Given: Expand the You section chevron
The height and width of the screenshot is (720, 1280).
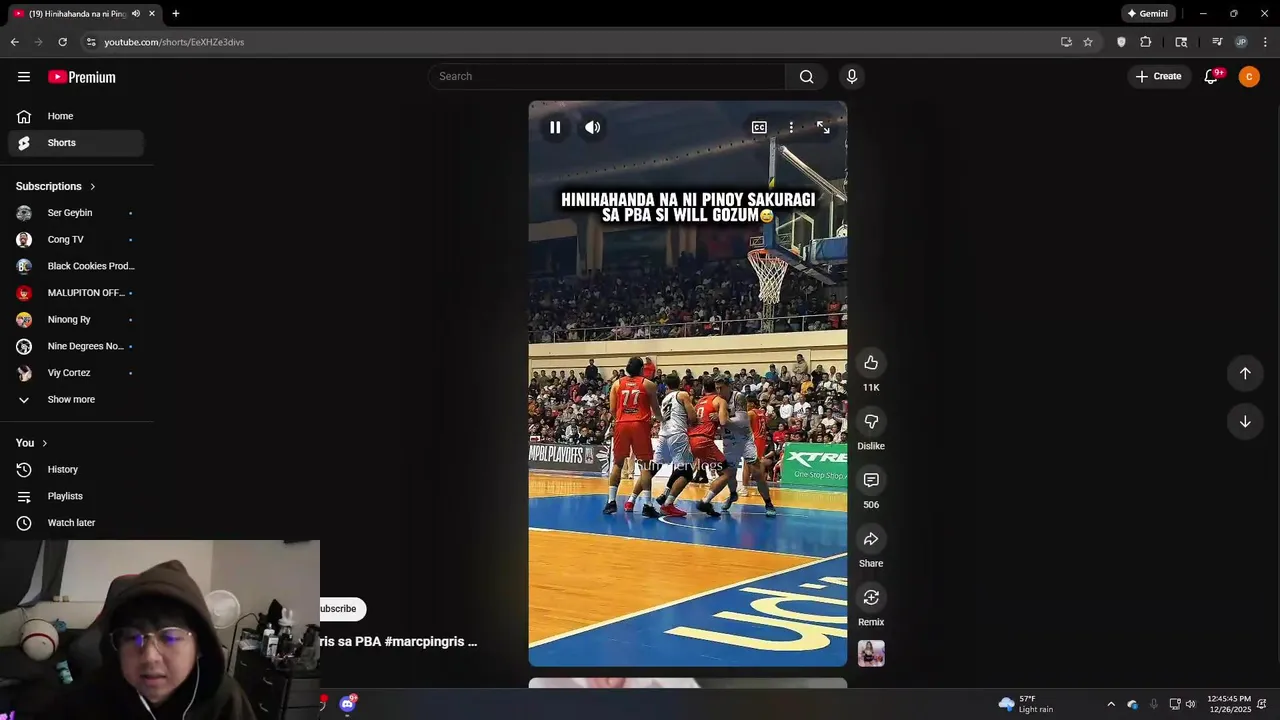Looking at the screenshot, I should pos(45,443).
